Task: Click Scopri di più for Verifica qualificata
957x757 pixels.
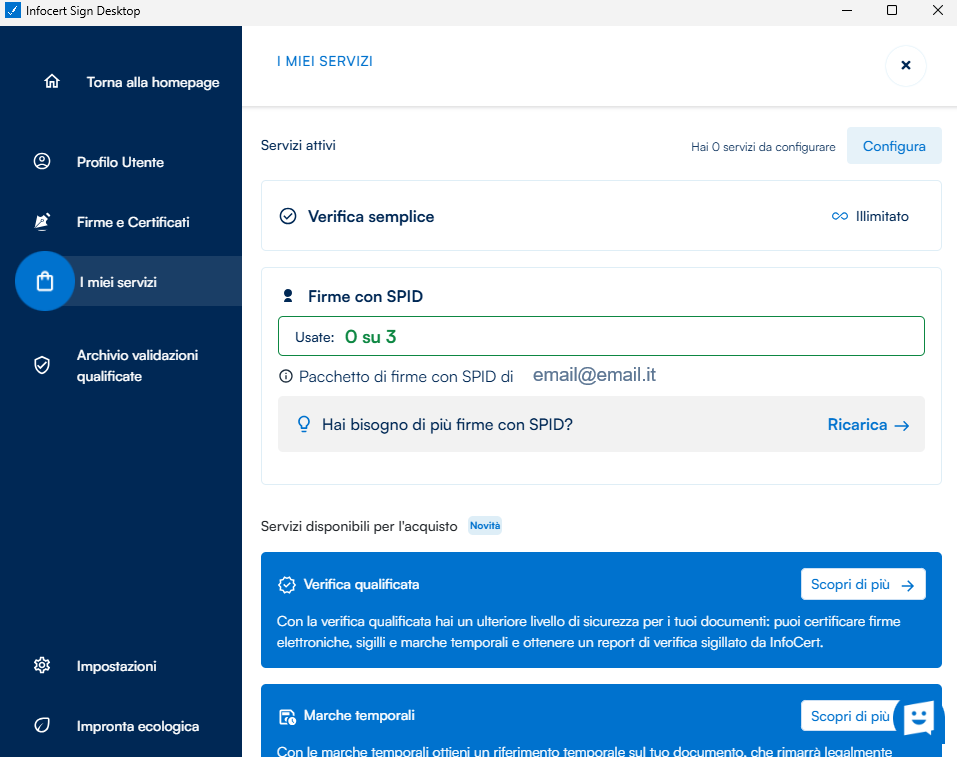Action: [x=863, y=584]
